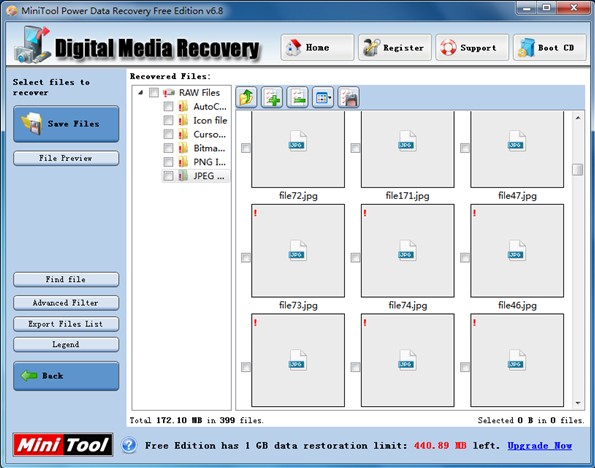Tick the checkbox for file47.jpg
Image resolution: width=595 pixels, height=468 pixels.
[x=464, y=148]
